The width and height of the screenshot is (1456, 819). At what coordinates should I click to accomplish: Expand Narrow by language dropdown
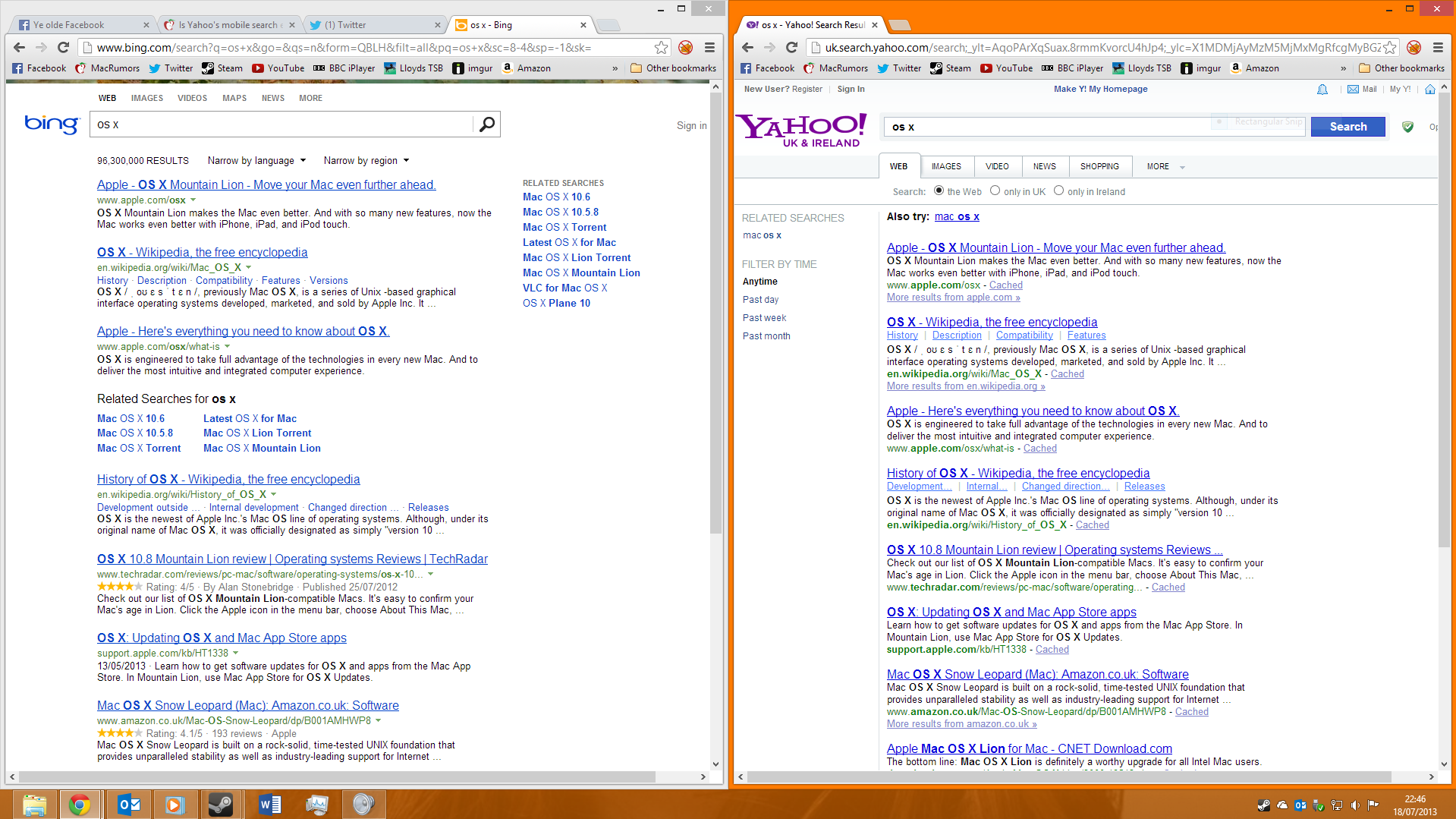coord(256,160)
